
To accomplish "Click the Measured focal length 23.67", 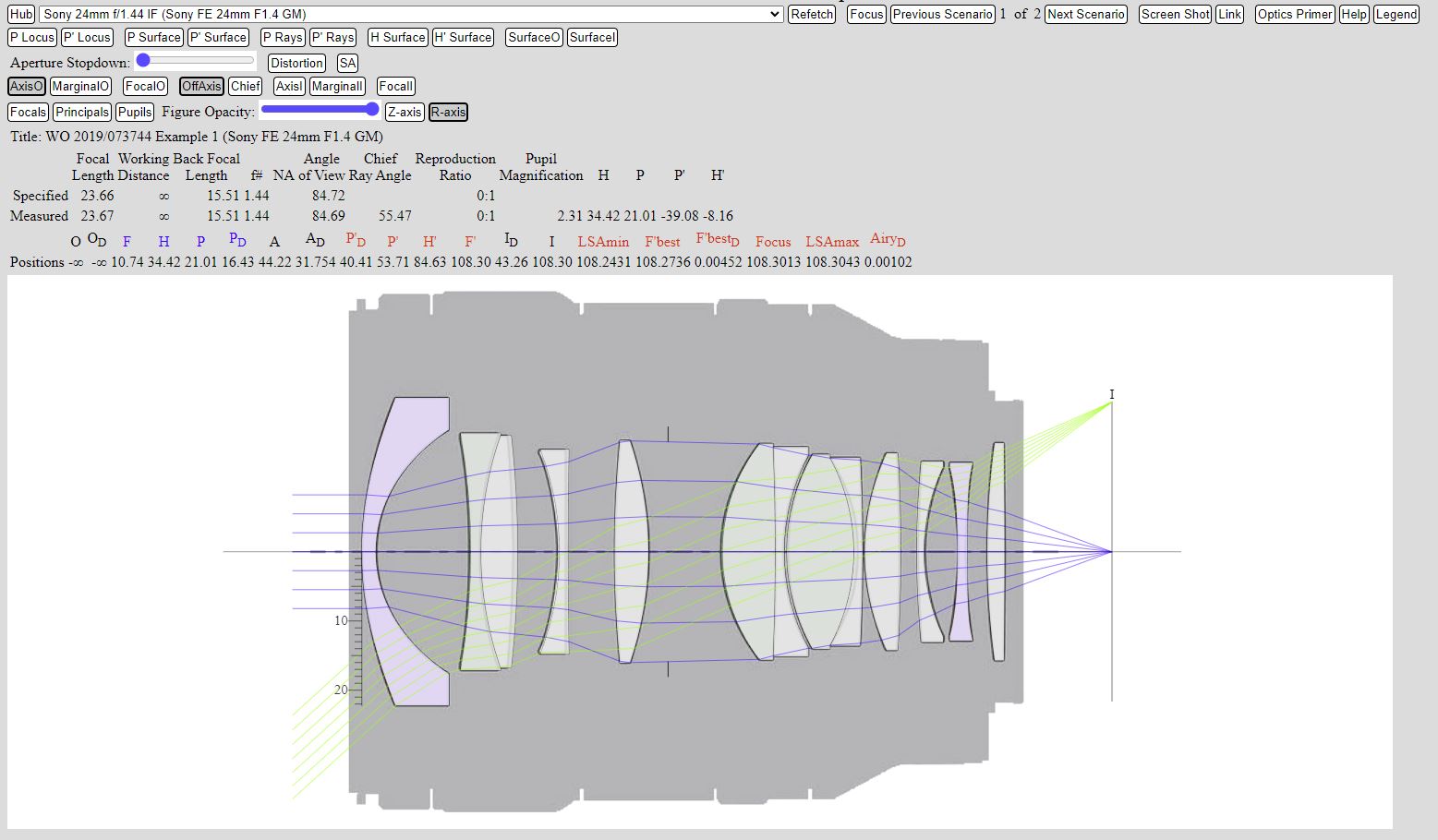I will point(97,216).
